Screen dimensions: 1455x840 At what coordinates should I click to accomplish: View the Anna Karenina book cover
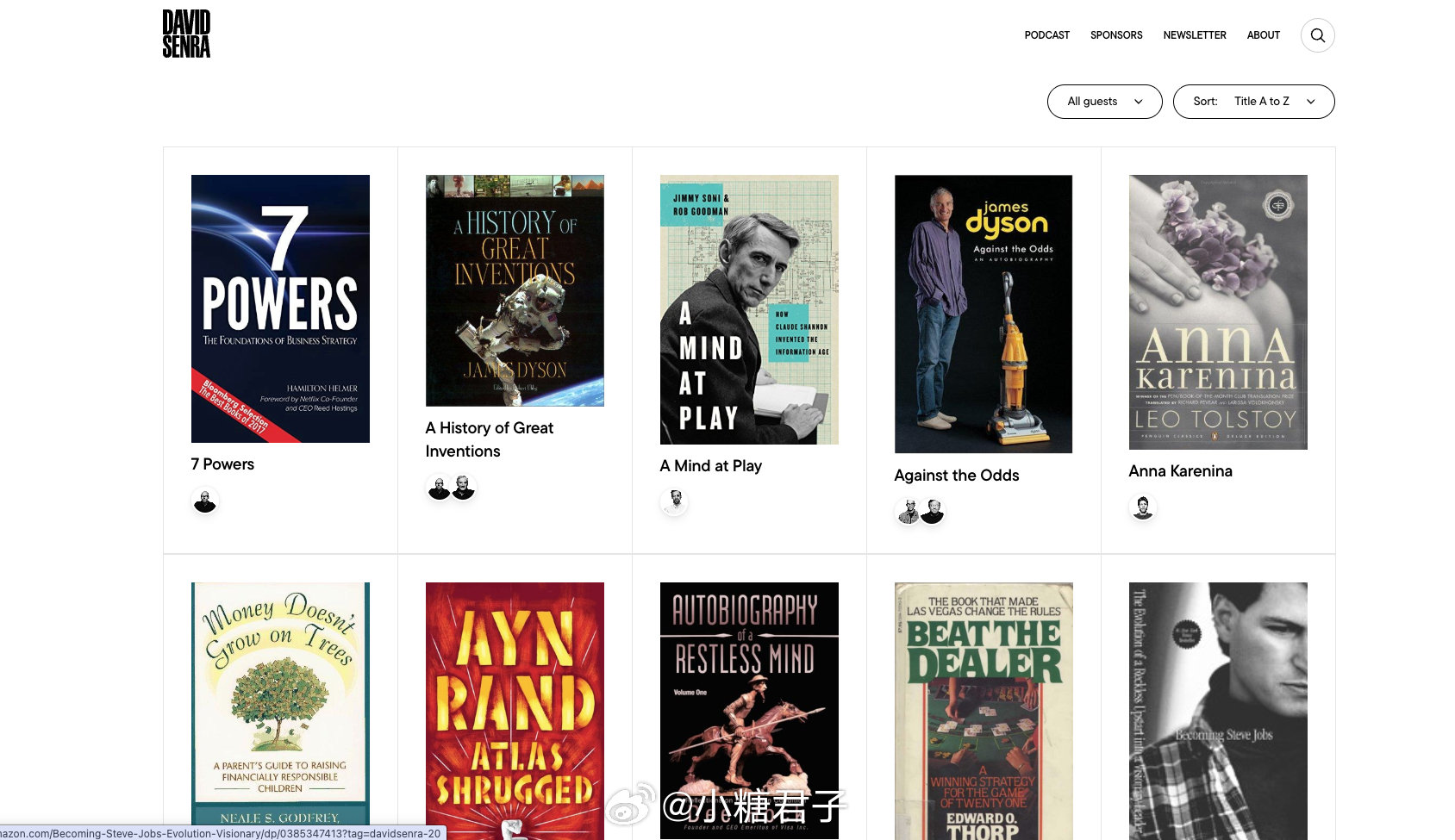point(1218,312)
